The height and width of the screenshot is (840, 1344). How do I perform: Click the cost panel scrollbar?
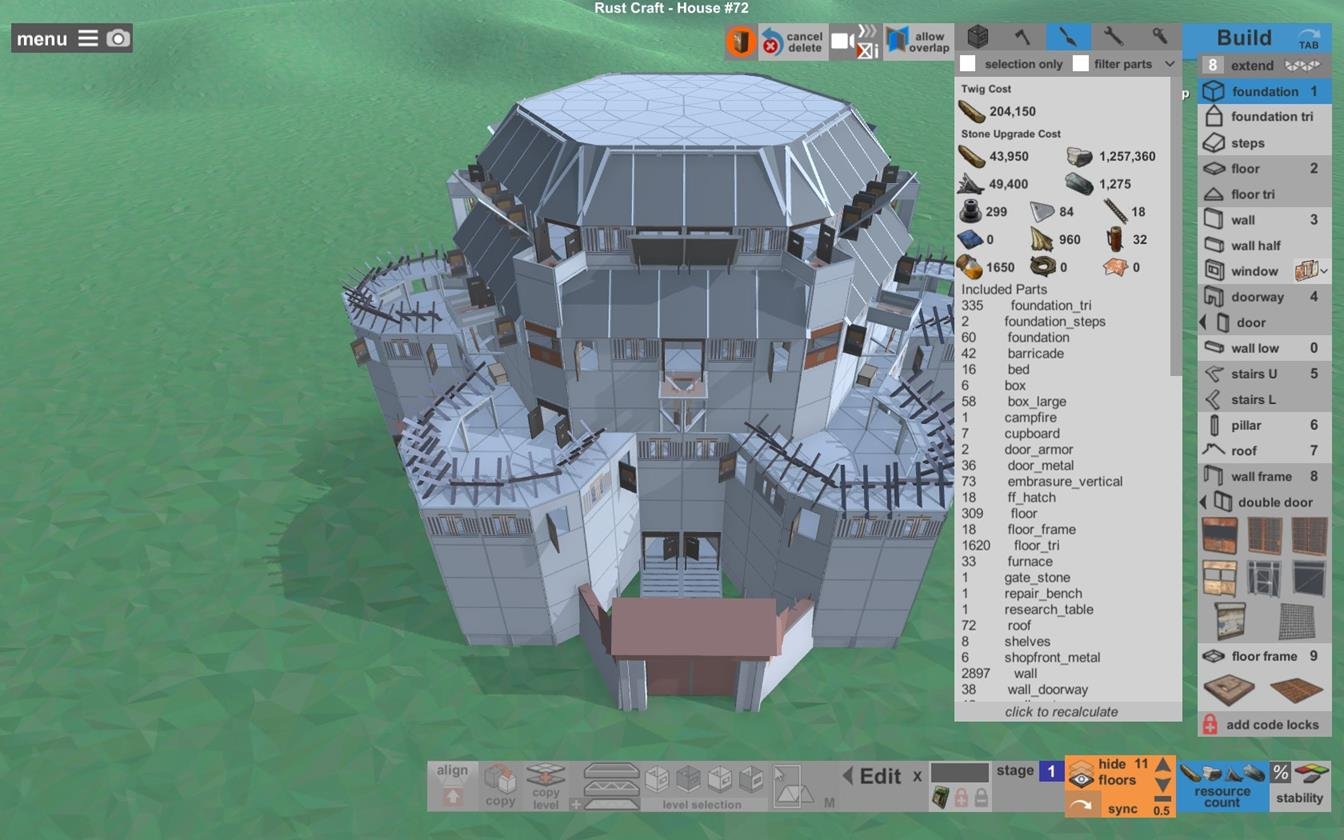point(1176,226)
